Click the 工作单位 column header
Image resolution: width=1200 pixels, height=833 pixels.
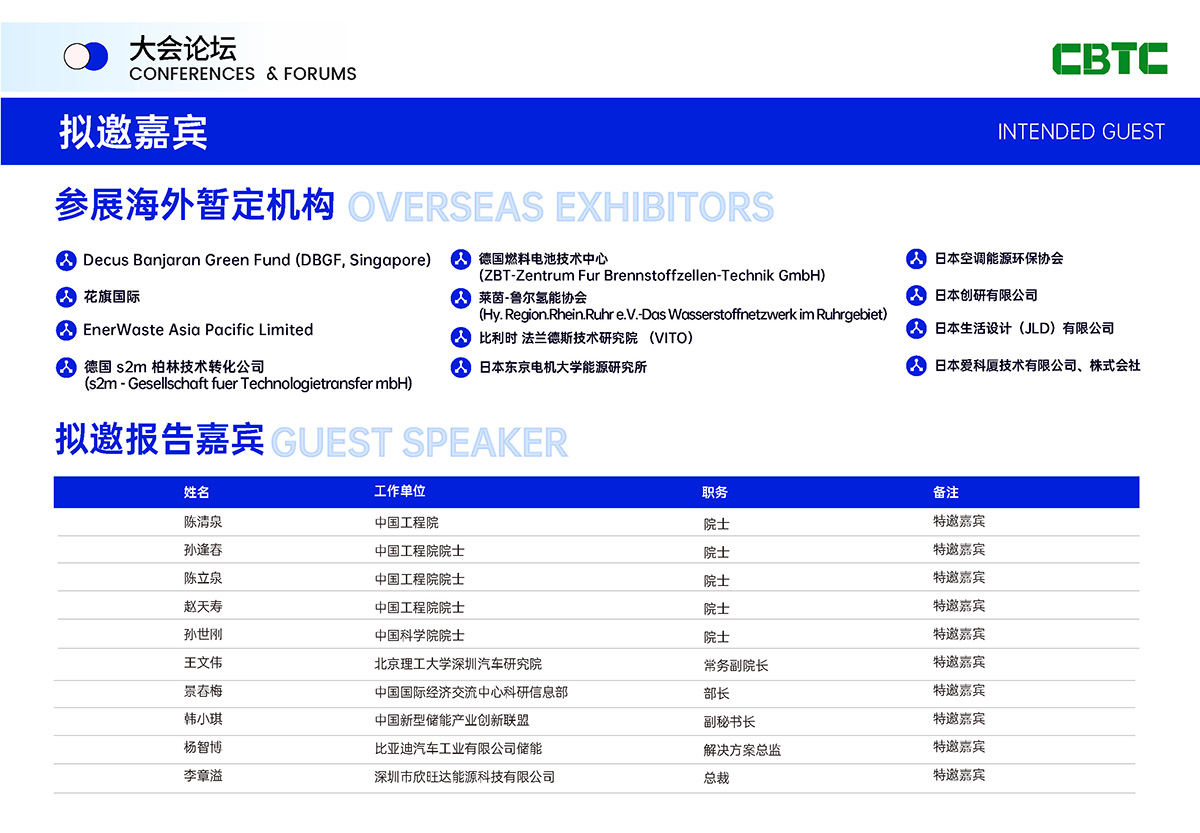(x=400, y=491)
